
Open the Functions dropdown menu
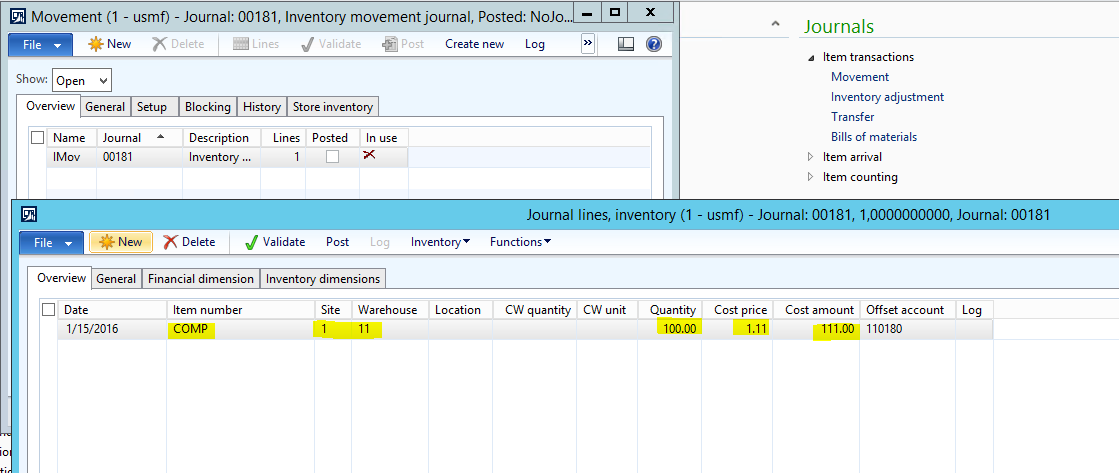point(520,242)
